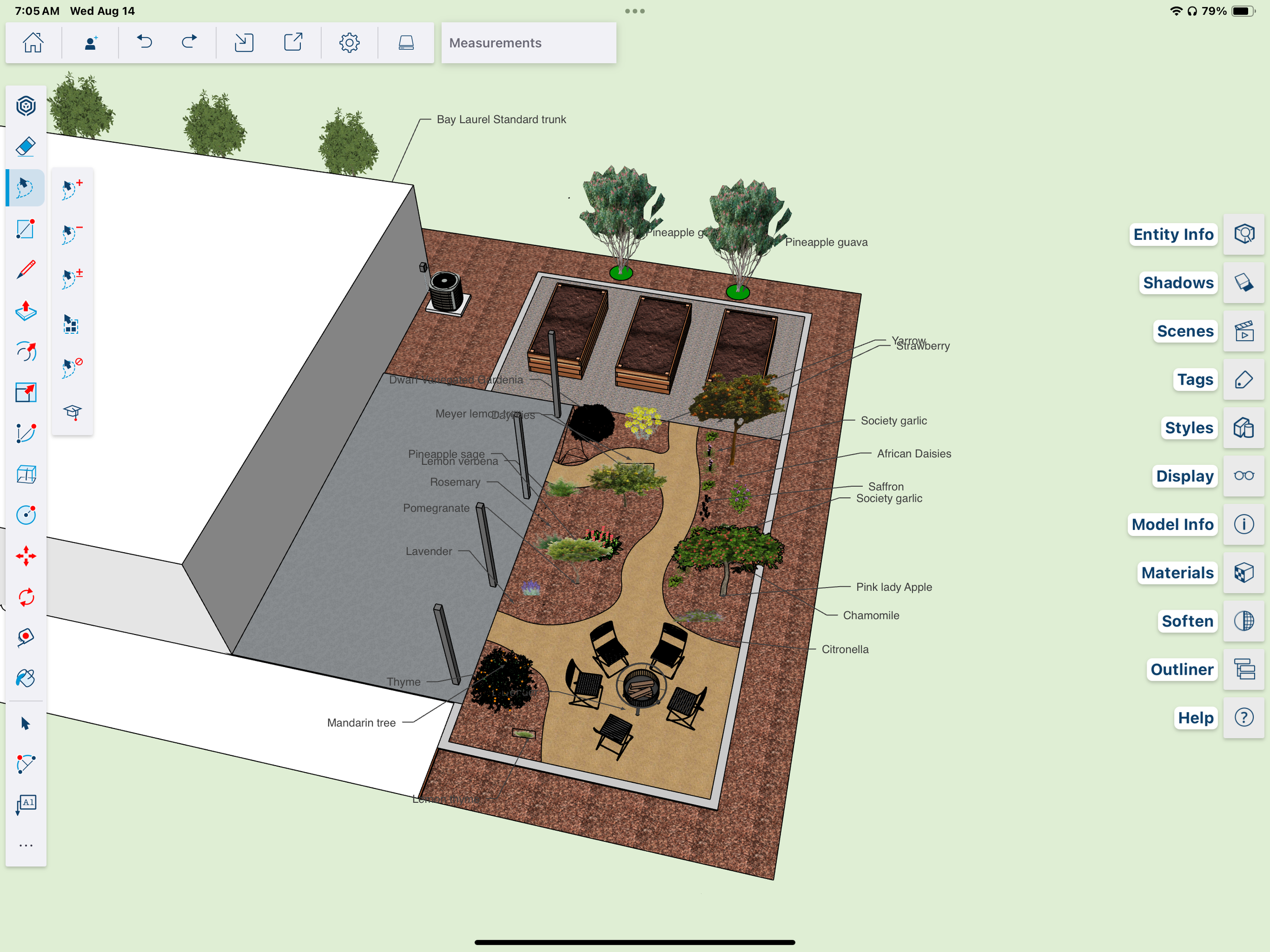This screenshot has height=952, width=1270.
Task: Open the Home screen icon
Action: pos(33,43)
